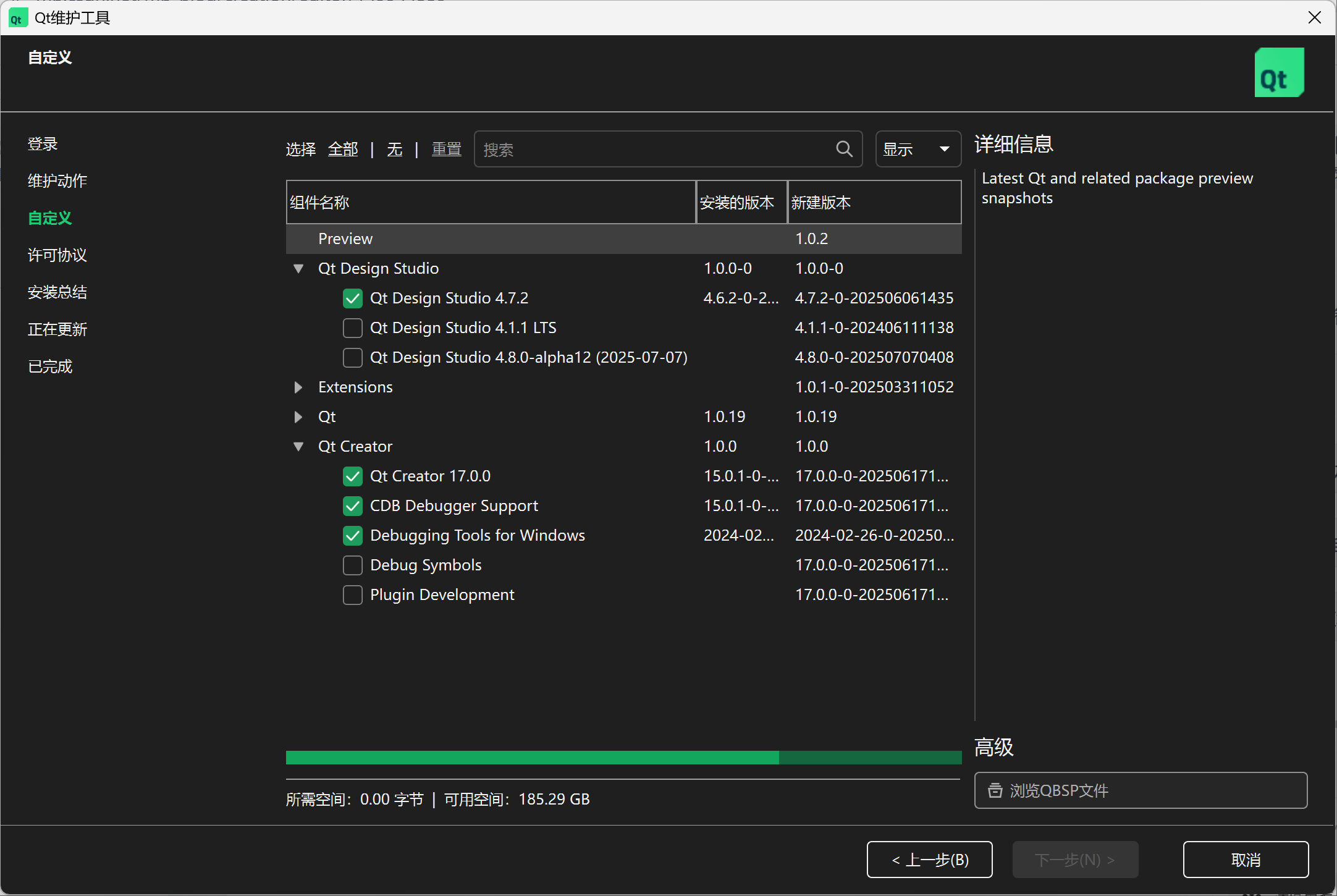
Task: Expand the Qt tree node
Action: coord(298,417)
